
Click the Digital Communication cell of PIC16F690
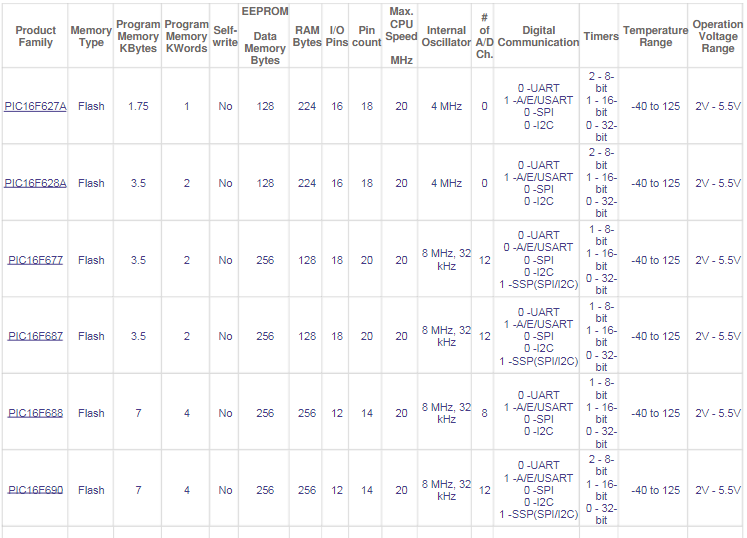click(x=538, y=490)
